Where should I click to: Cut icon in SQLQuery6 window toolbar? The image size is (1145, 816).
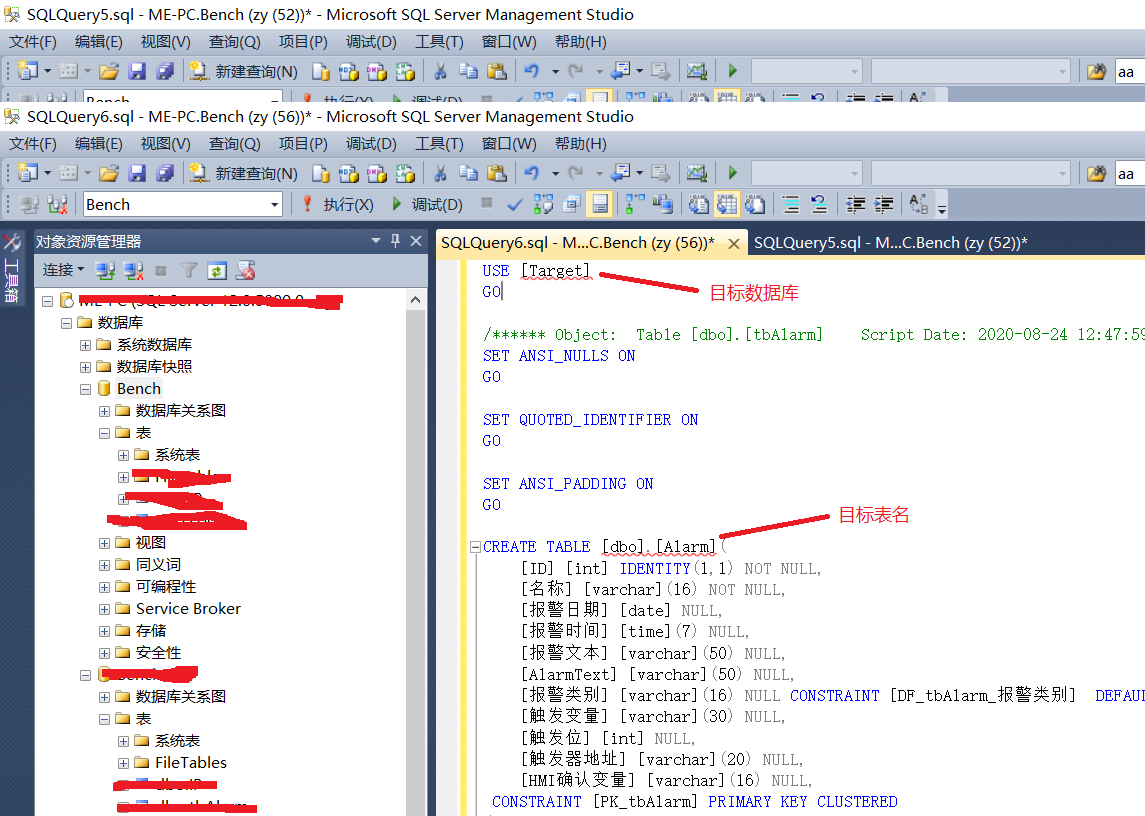point(440,173)
